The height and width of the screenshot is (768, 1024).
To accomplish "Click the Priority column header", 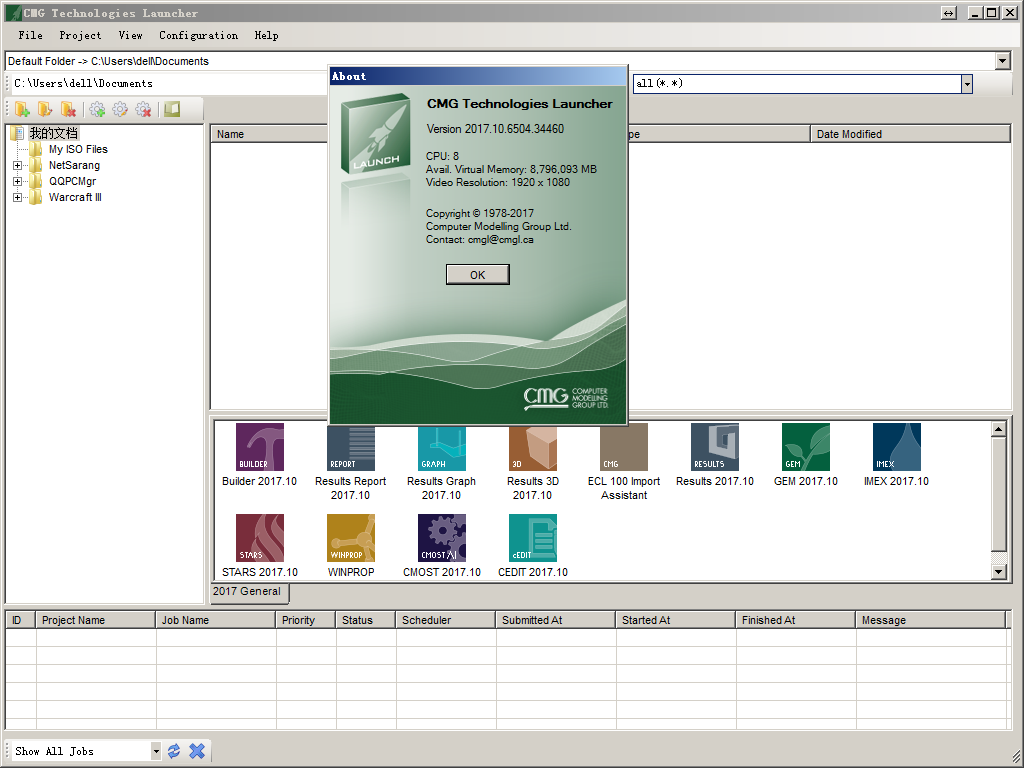I will point(306,620).
